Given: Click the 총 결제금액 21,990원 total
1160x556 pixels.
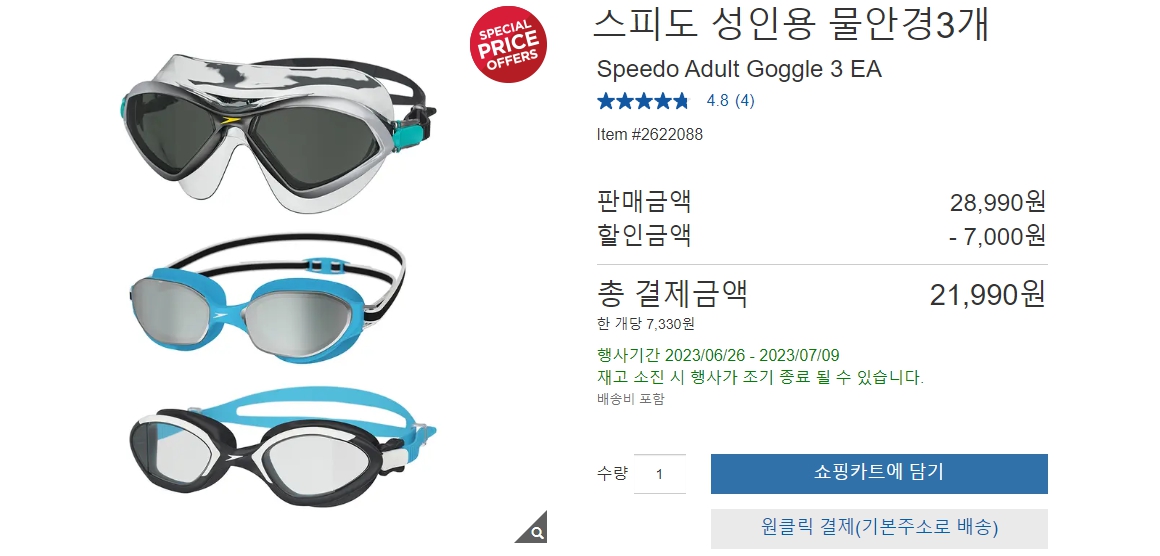Looking at the screenshot, I should point(986,294).
